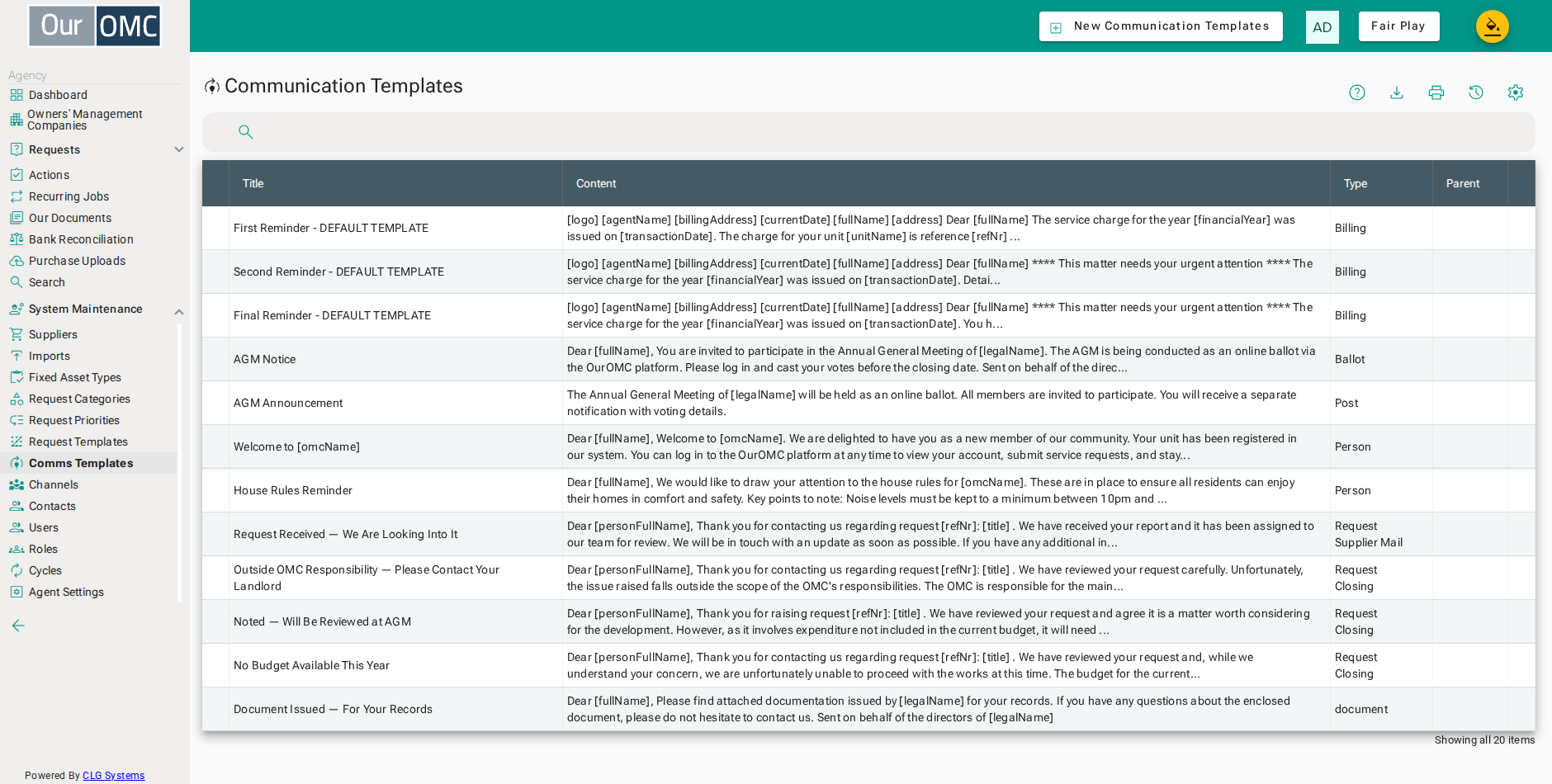Viewport: 1552px width, 784px height.
Task: Click the Owners' Management Companies building icon
Action: click(x=17, y=120)
